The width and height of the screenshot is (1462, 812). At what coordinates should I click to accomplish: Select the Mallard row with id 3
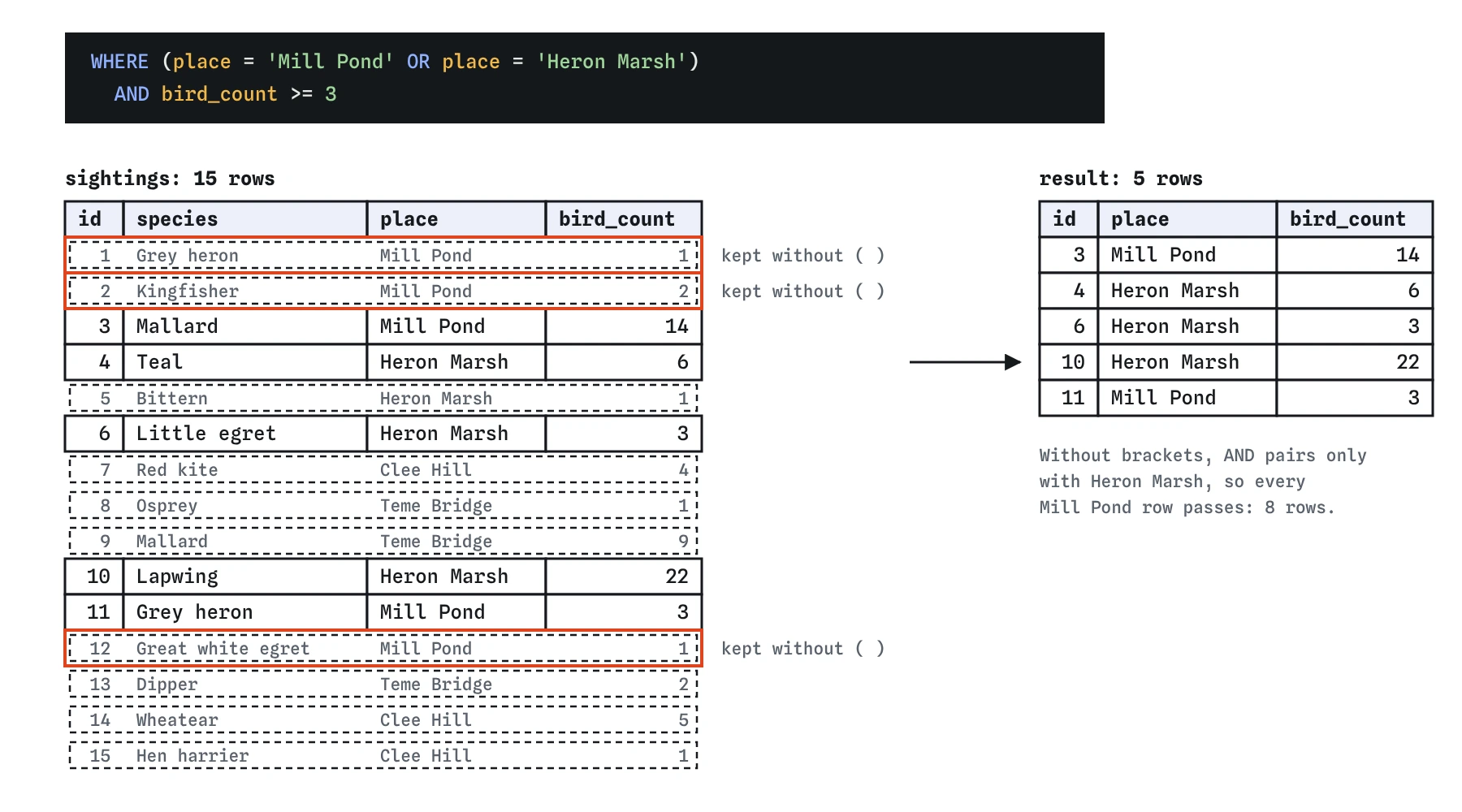[x=383, y=326]
